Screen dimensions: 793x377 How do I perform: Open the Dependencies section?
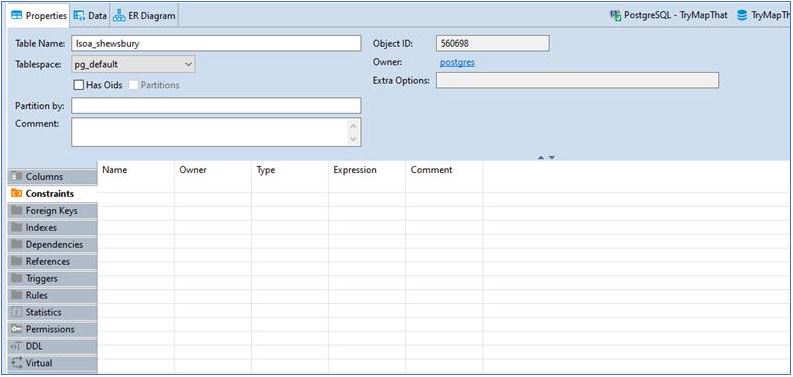(53, 244)
